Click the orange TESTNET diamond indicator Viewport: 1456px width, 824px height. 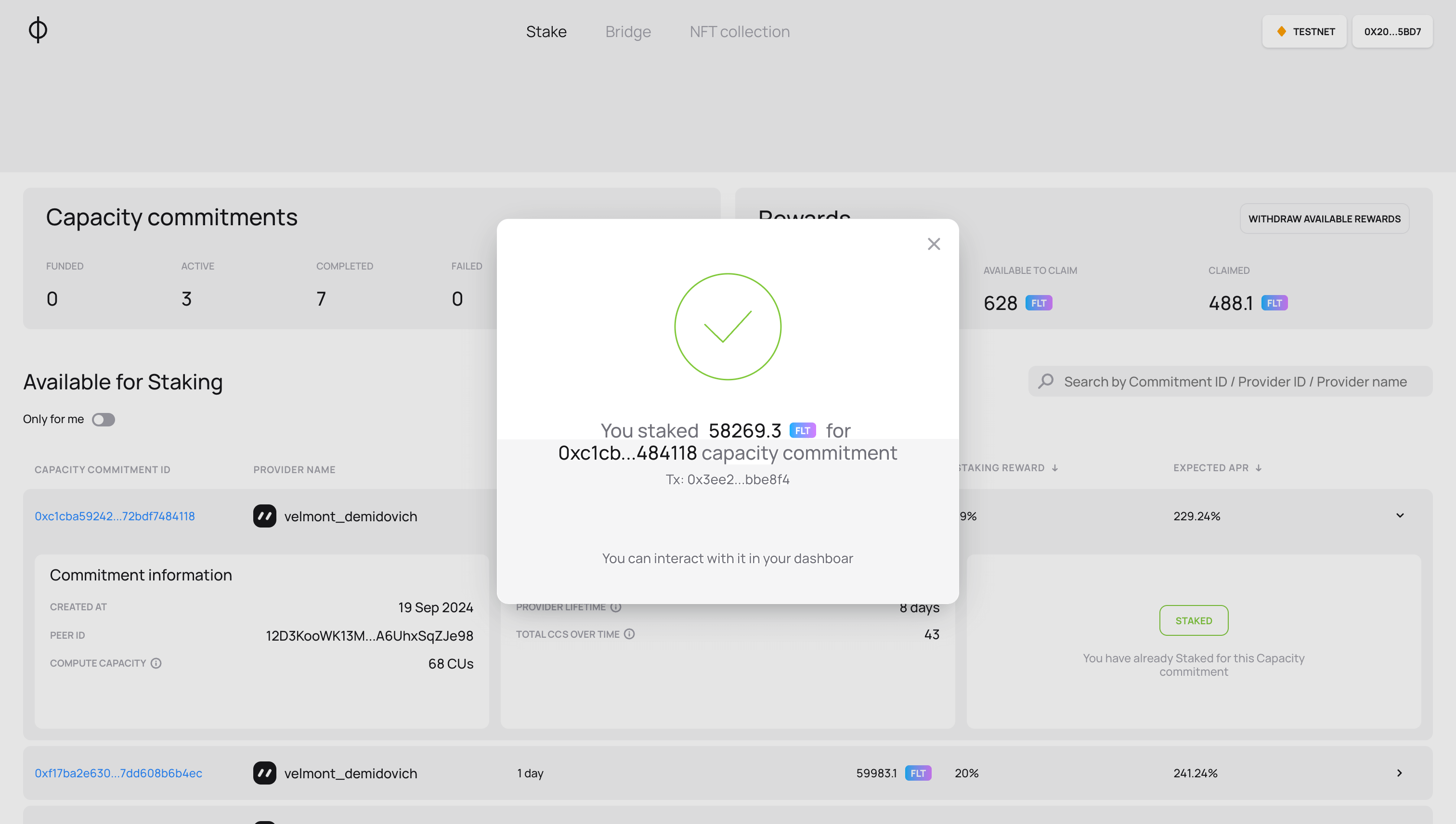1282,31
